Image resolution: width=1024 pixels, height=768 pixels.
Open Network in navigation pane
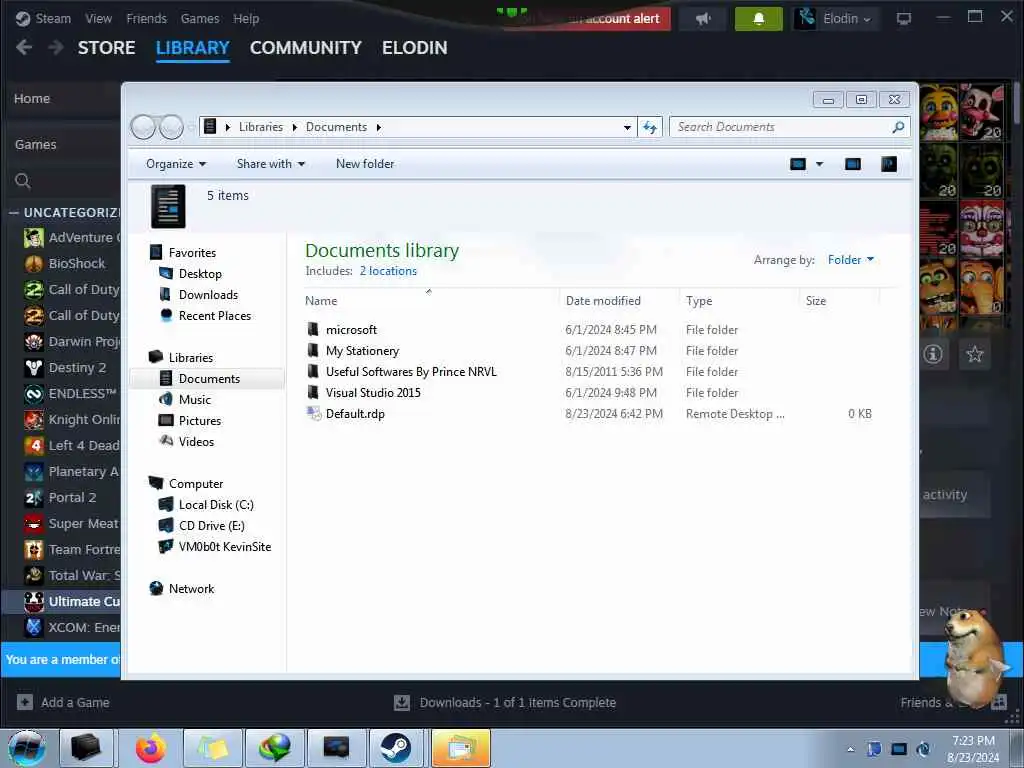191,588
